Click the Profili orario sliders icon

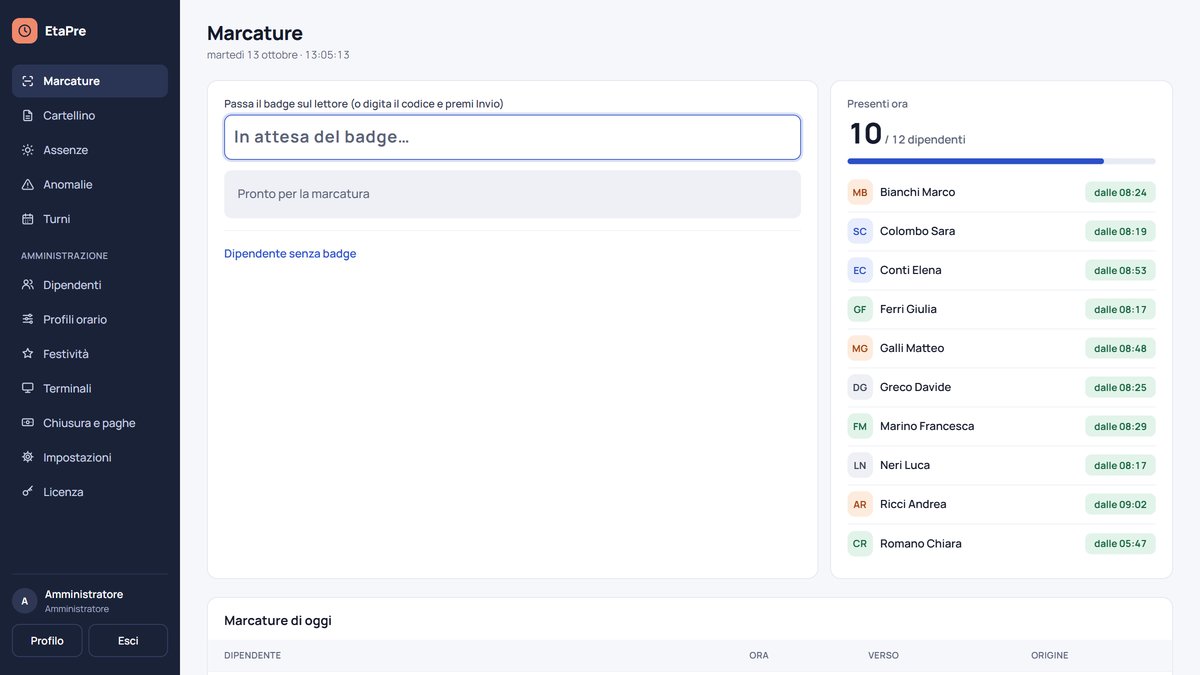28,320
